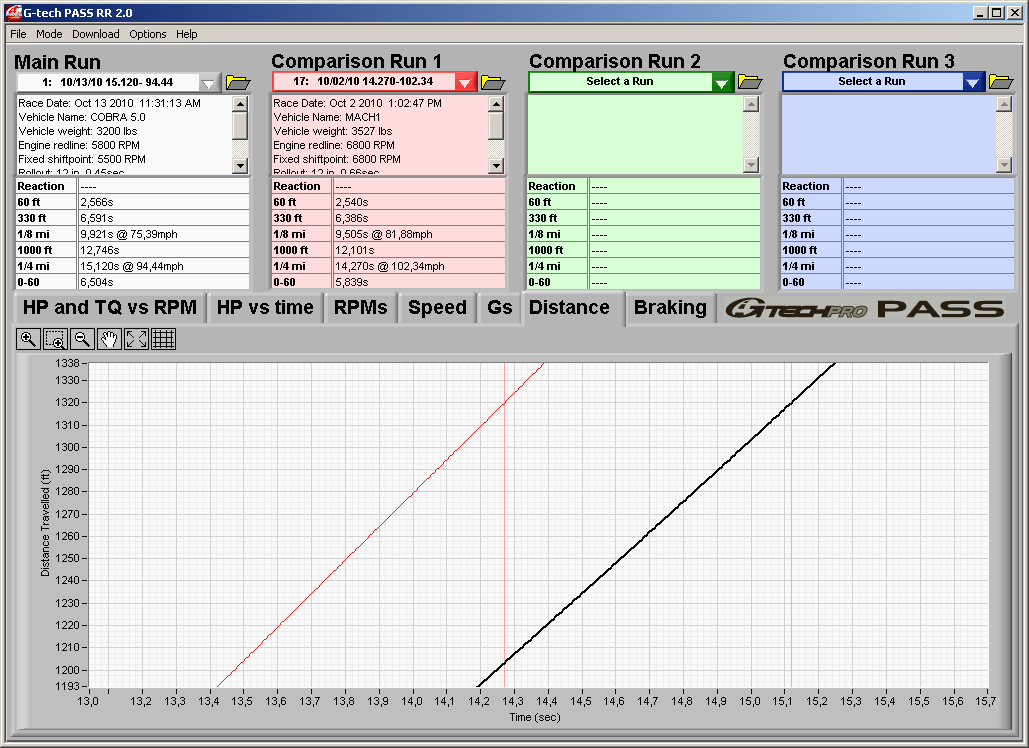Screen dimensions: 1029x748
Task: Select the zoom to rectangle tool
Action: pos(55,339)
